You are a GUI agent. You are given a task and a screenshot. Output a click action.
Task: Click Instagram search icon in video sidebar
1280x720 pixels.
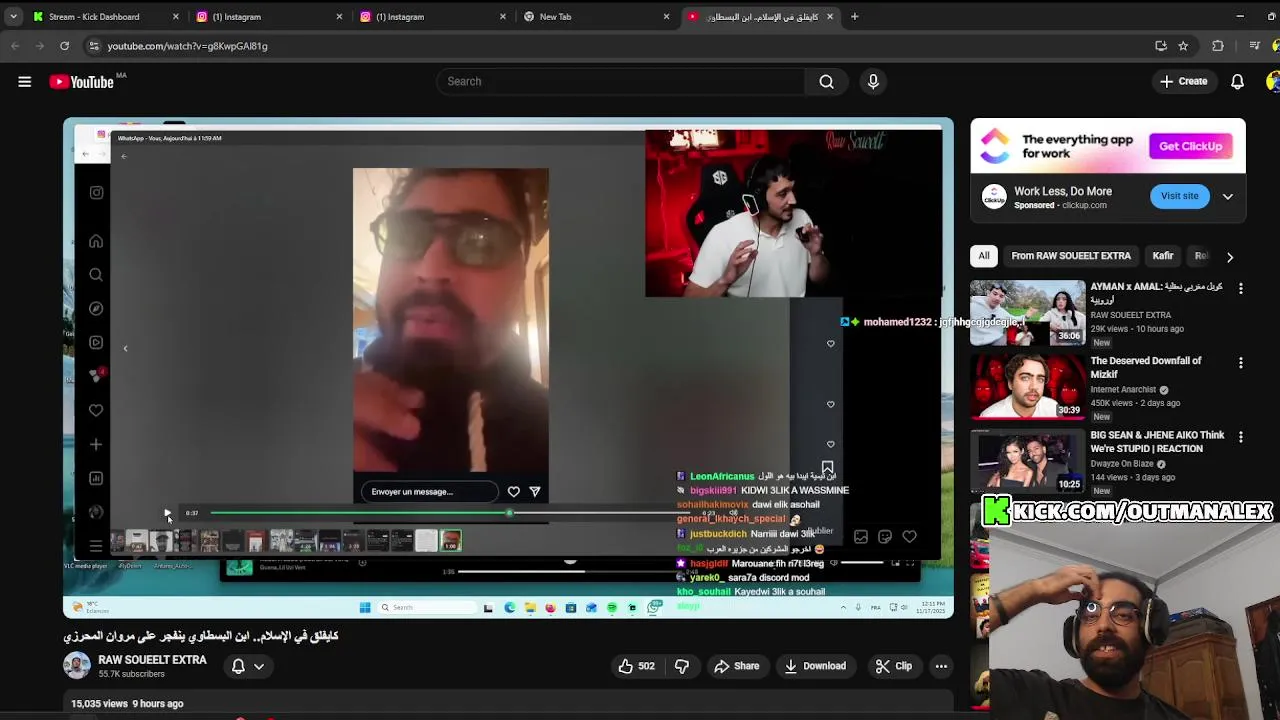pos(96,275)
